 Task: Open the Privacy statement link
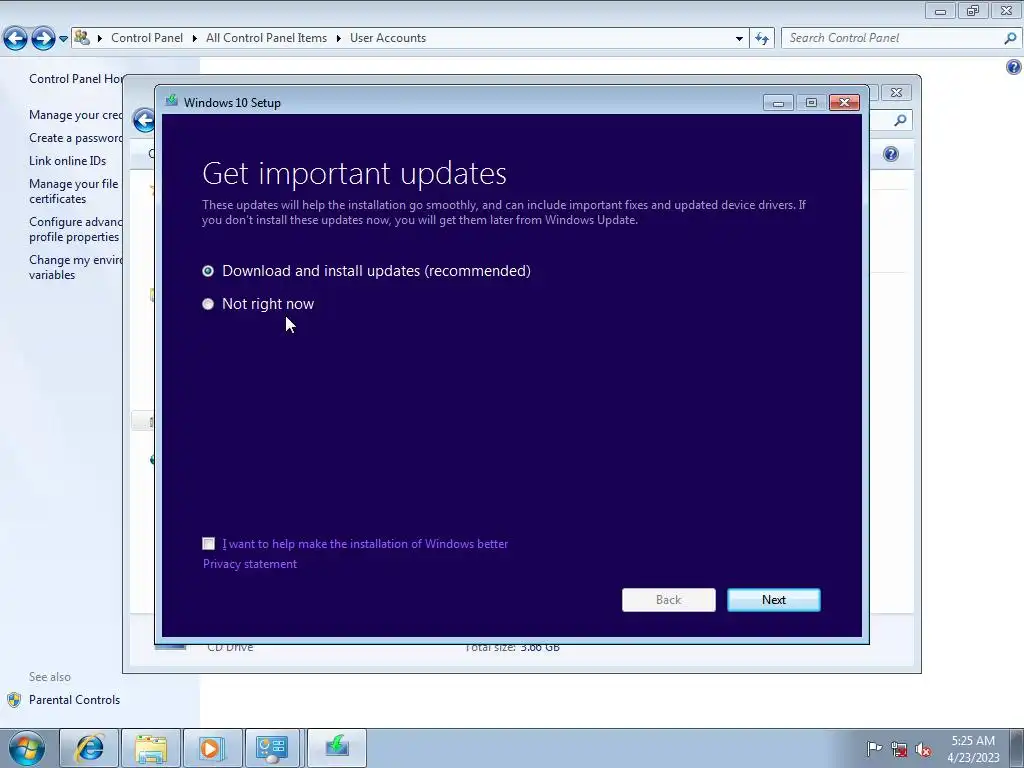[249, 564]
